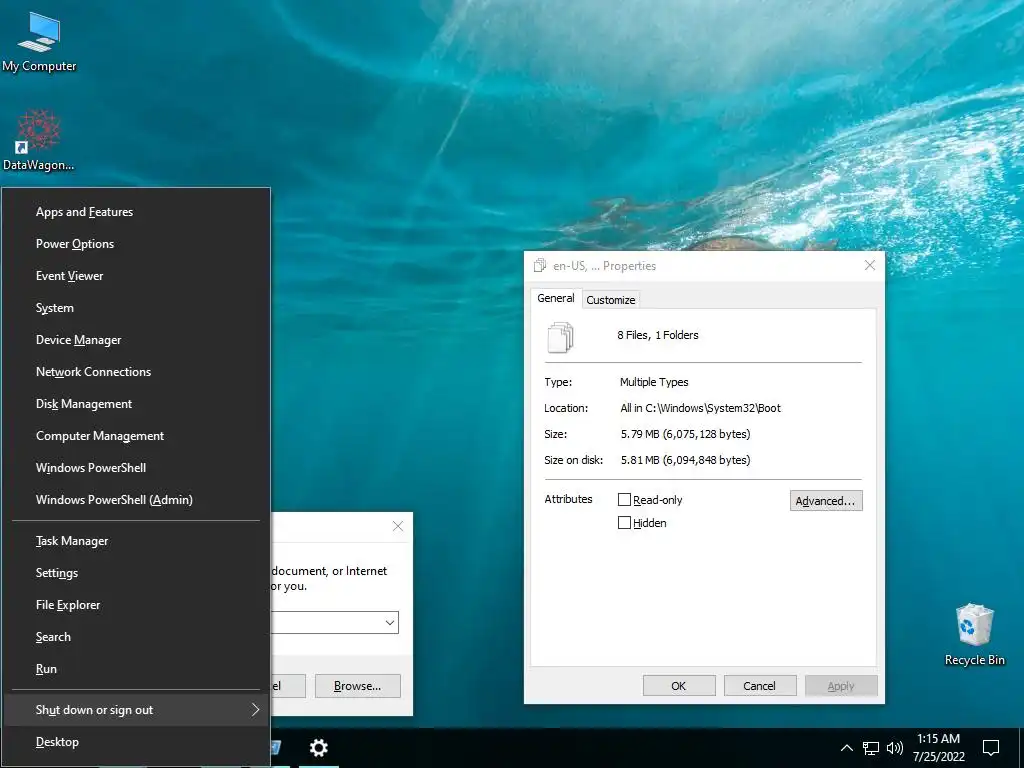The image size is (1024, 768).
Task: Select the General tab in Properties
Action: click(x=556, y=298)
